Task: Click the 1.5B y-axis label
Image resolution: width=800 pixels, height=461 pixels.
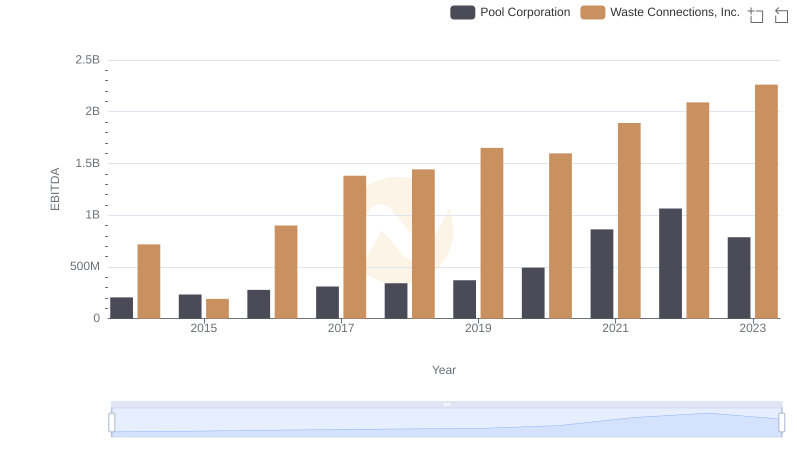Action: (x=88, y=163)
